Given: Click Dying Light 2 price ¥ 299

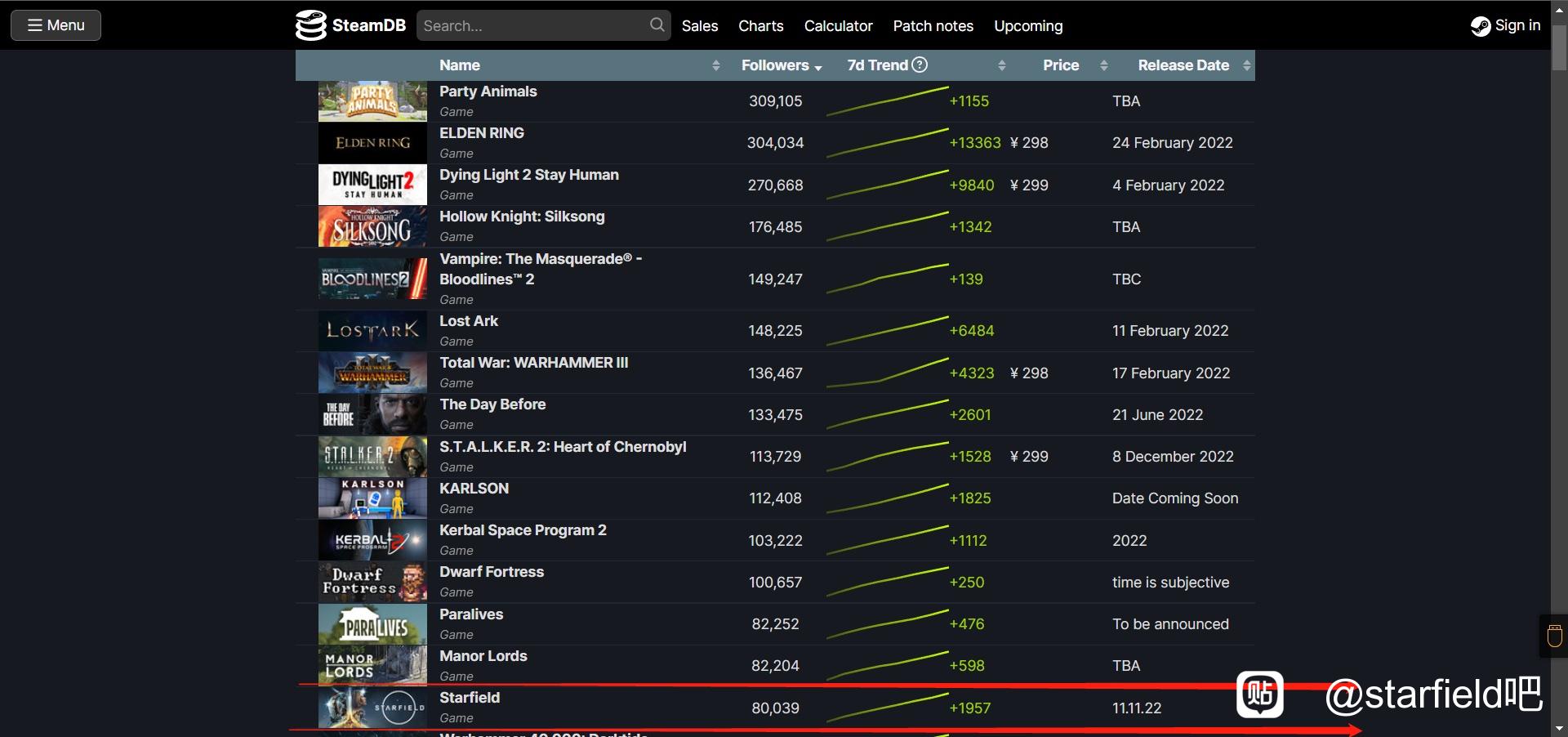Looking at the screenshot, I should 1029,185.
